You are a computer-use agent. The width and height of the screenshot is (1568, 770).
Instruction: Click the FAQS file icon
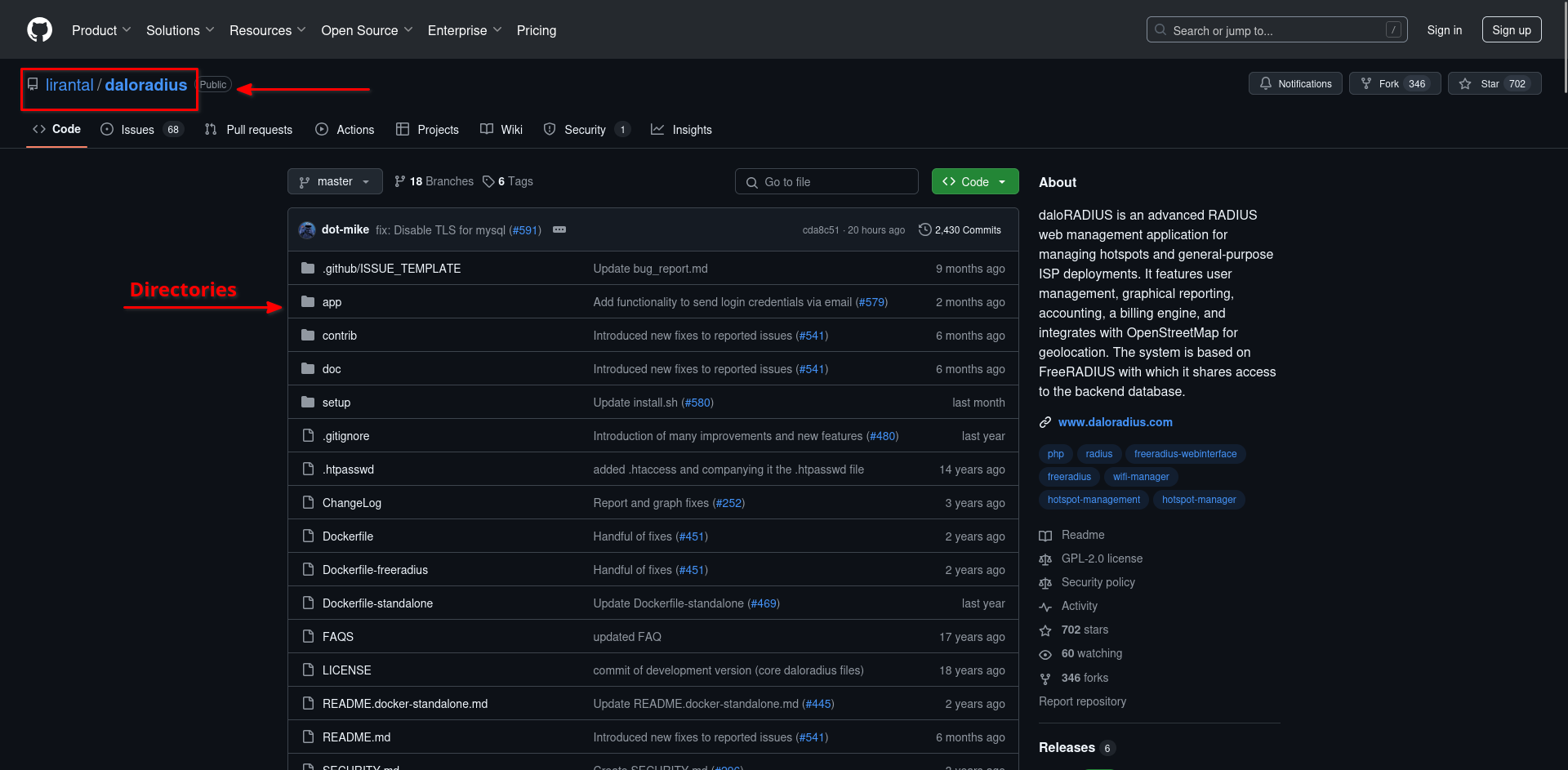click(x=308, y=637)
